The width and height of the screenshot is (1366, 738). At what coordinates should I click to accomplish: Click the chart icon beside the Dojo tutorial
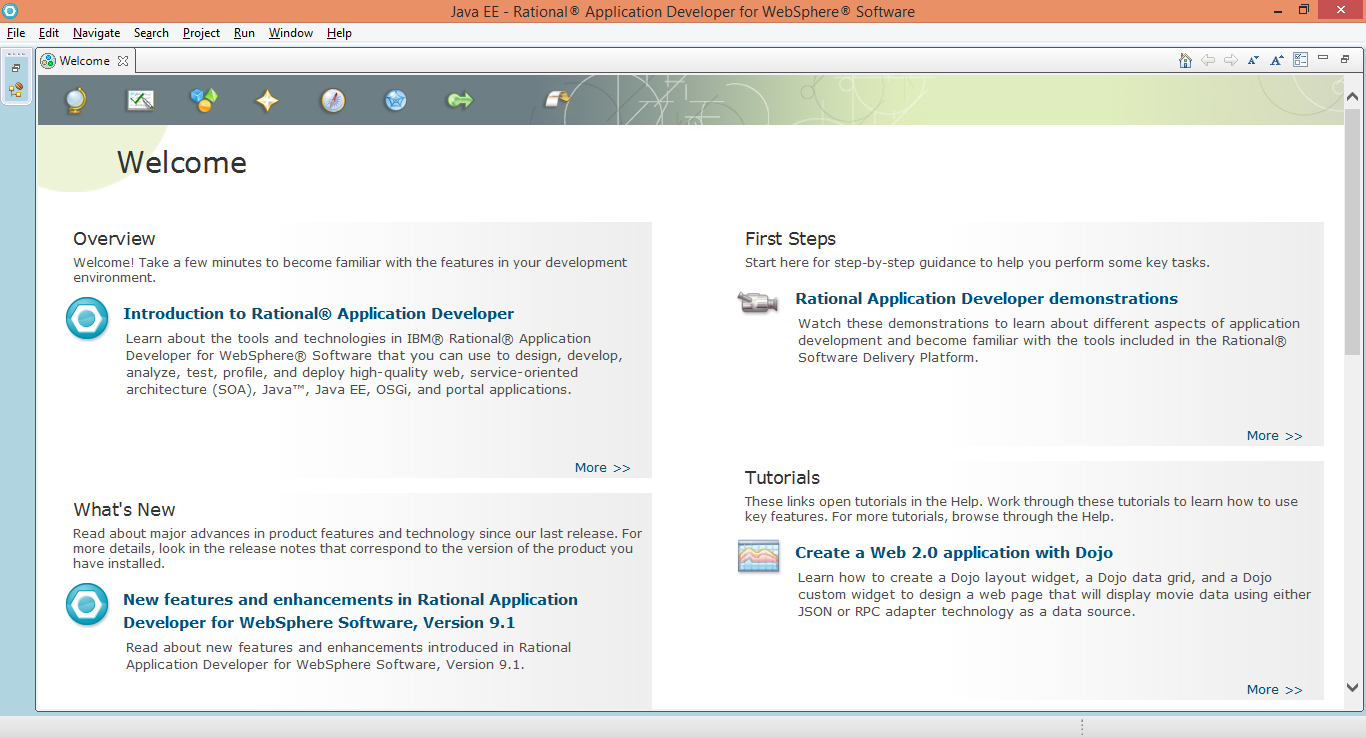[x=758, y=555]
